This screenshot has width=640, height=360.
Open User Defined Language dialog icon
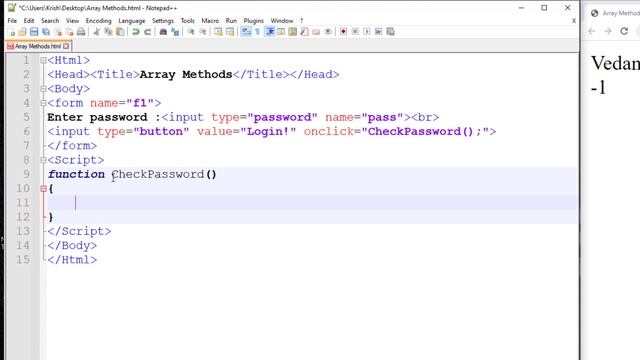pyautogui.click(x=281, y=32)
